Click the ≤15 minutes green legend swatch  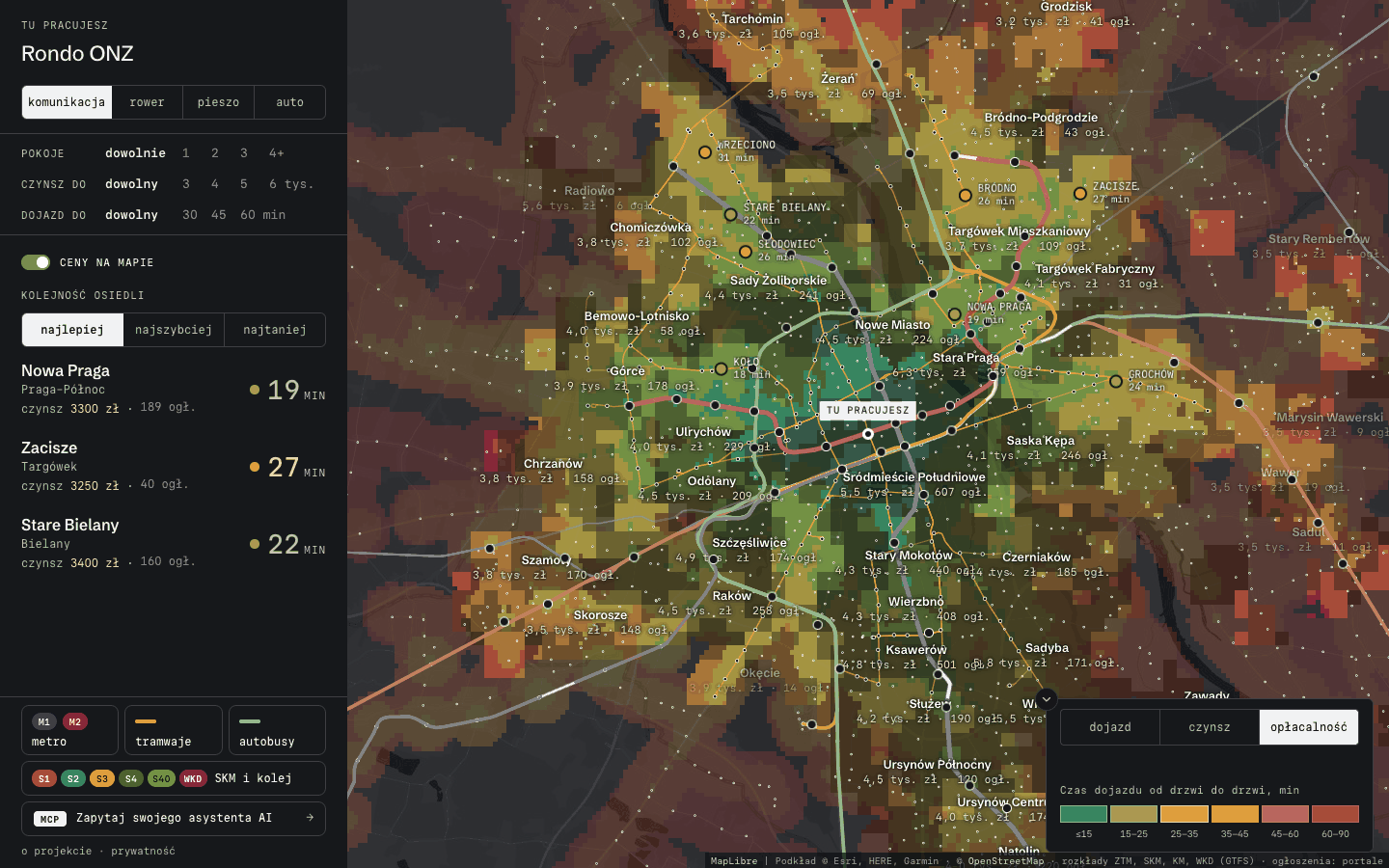coord(1084,814)
